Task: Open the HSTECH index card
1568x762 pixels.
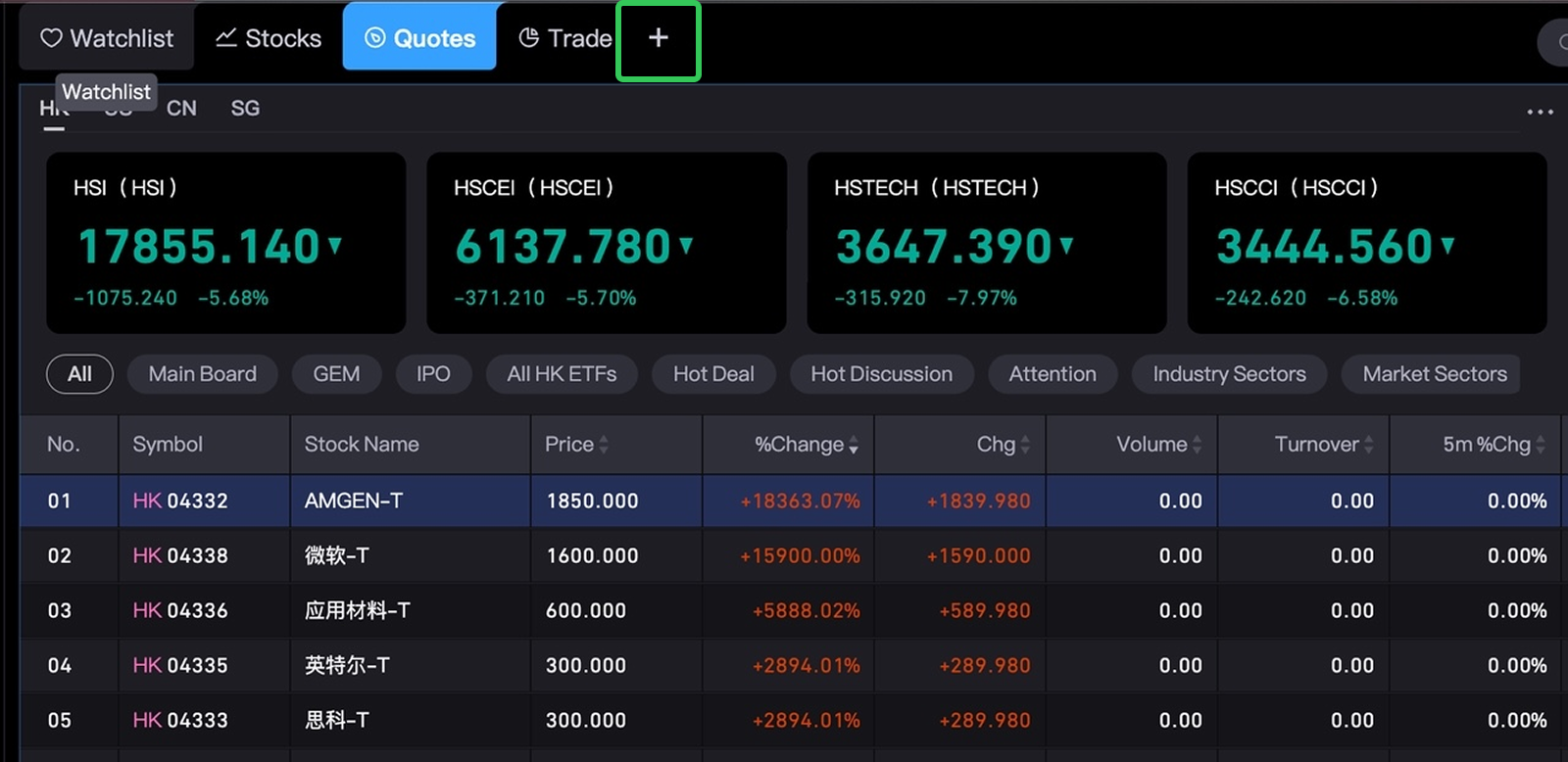Action: tap(986, 242)
